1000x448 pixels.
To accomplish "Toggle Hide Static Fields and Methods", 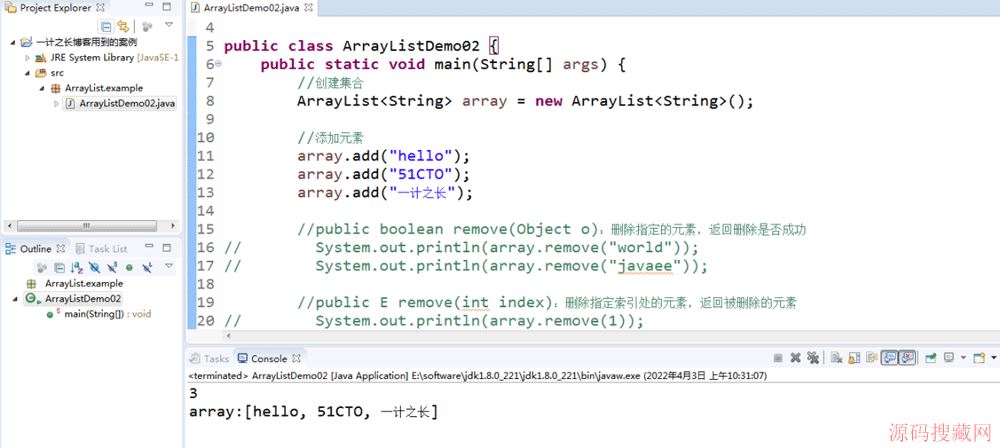I will (112, 267).
